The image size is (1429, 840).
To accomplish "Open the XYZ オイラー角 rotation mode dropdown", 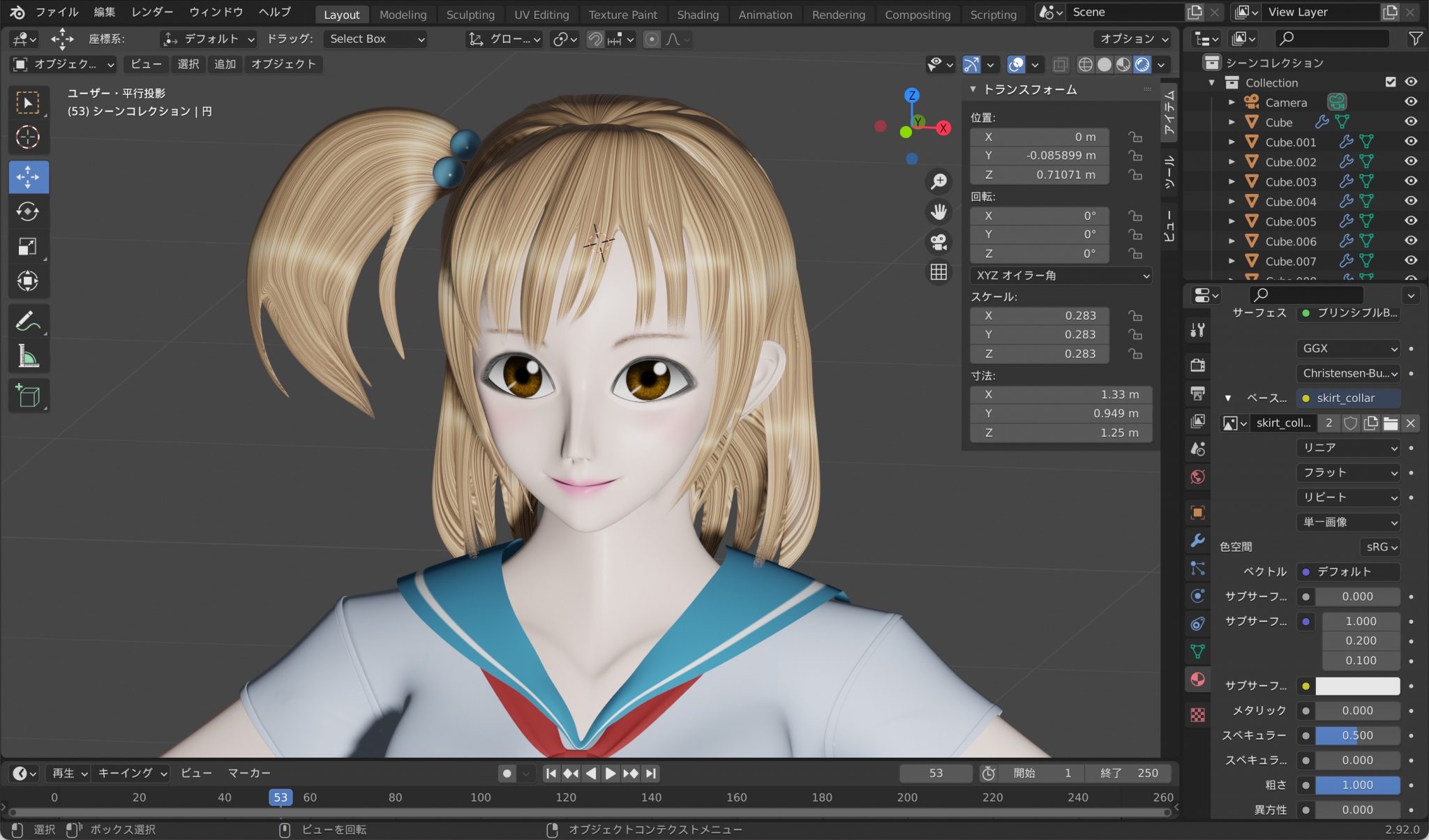I will (x=1061, y=276).
